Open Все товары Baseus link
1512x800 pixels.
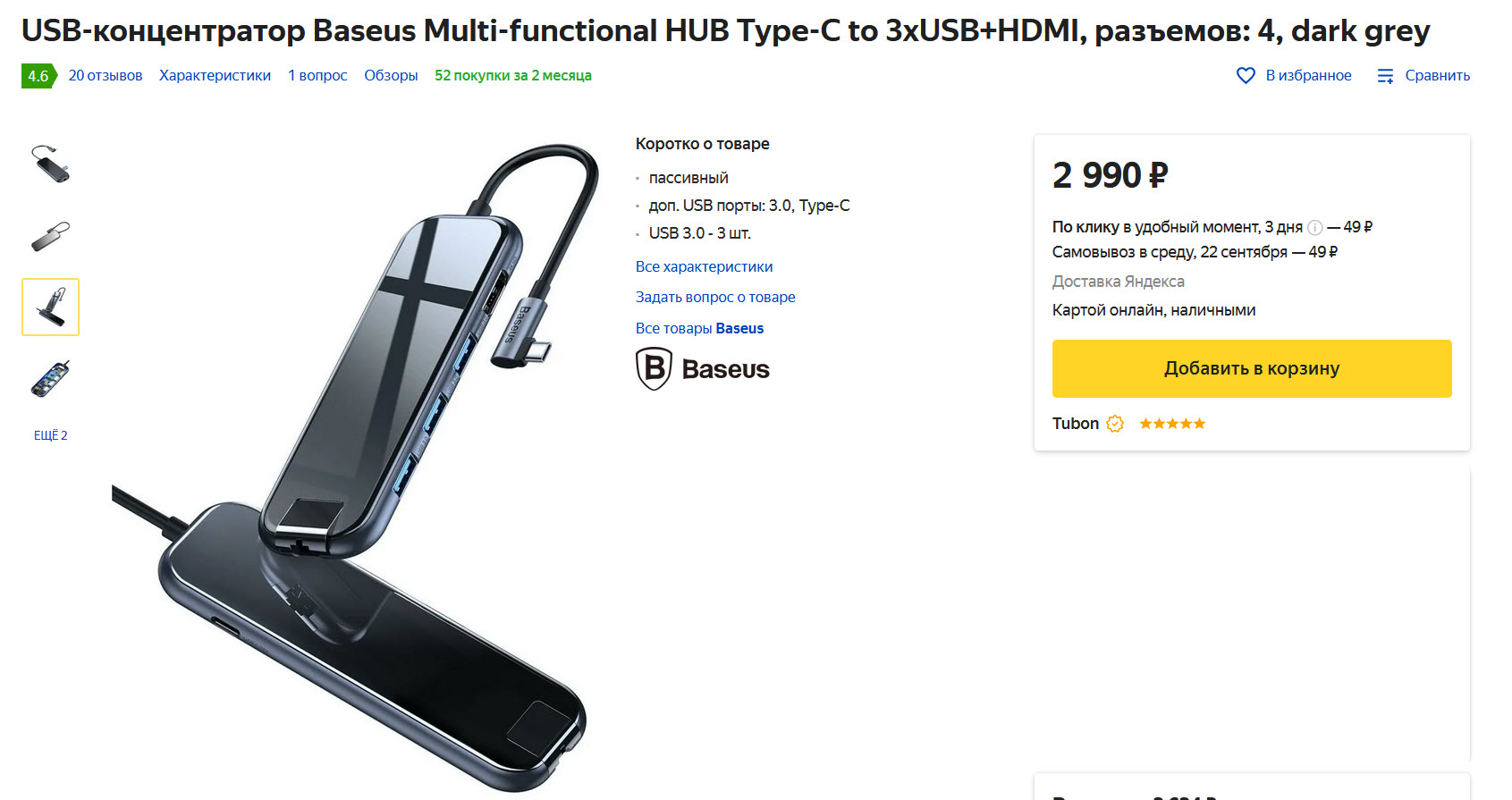point(699,328)
